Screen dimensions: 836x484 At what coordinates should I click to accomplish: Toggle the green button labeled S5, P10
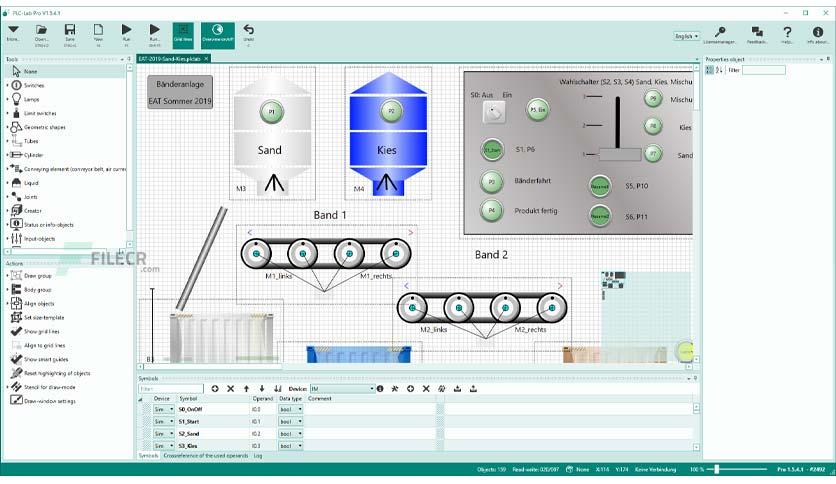[x=600, y=187]
